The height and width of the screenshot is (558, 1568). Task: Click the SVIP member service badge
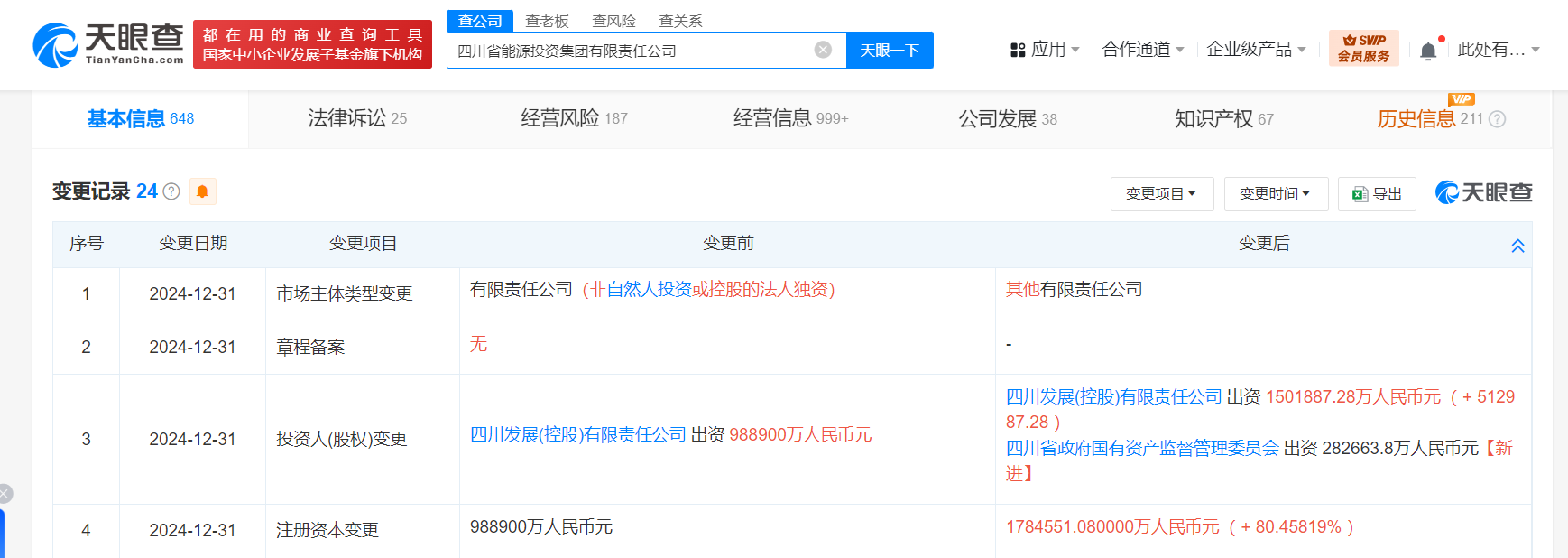[1363, 49]
